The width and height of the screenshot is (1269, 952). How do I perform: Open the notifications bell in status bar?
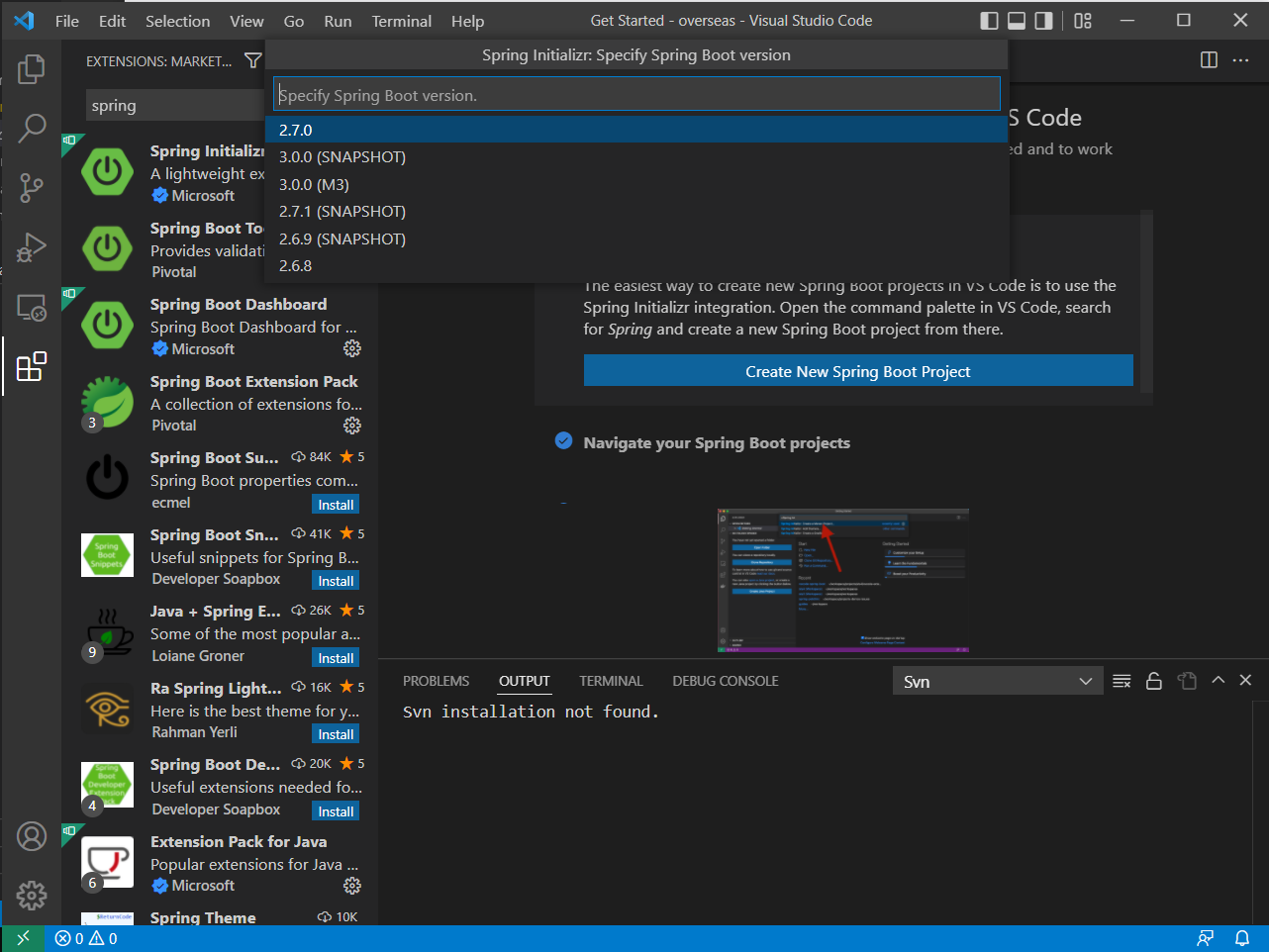(x=1242, y=938)
